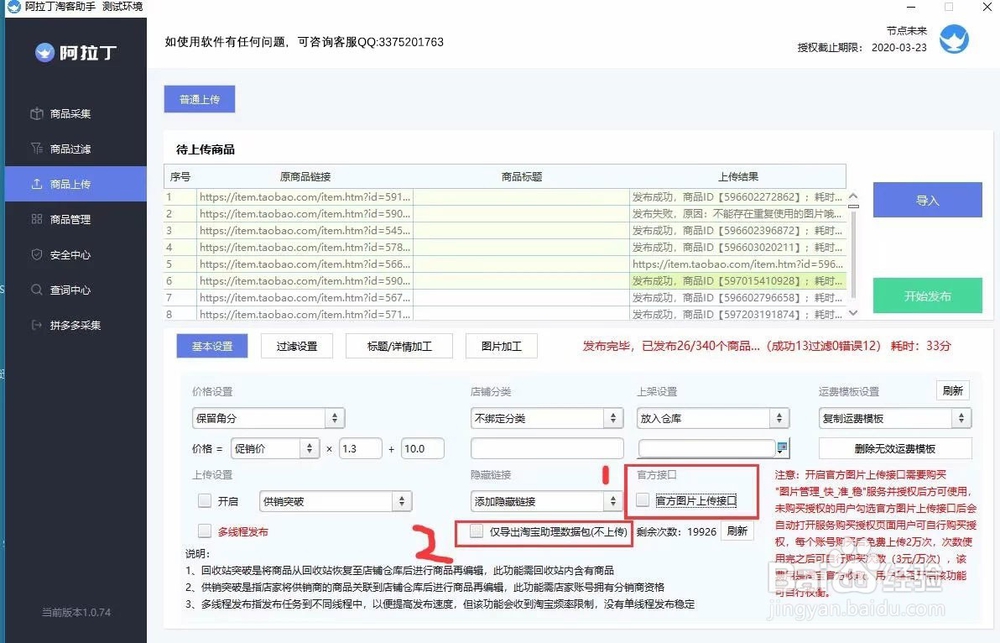Switch to the 标题/详情加工 tab
This screenshot has width=1000, height=643.
tap(399, 346)
